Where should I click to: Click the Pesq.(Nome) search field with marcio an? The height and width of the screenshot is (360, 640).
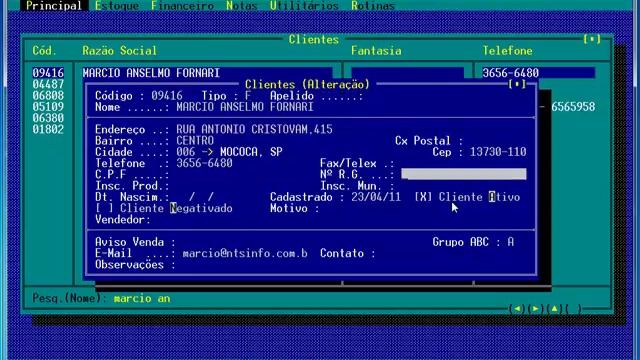[142, 299]
